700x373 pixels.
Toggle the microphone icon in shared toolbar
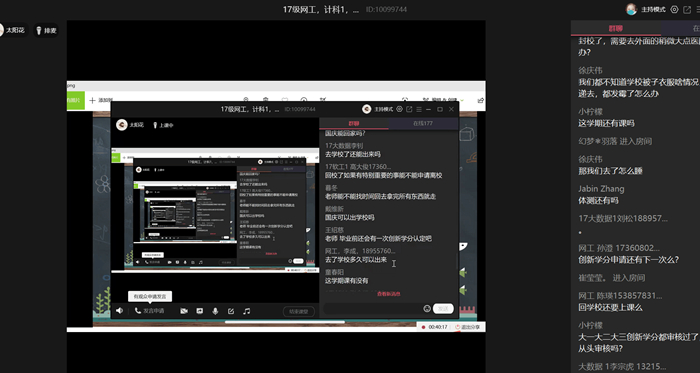click(215, 311)
